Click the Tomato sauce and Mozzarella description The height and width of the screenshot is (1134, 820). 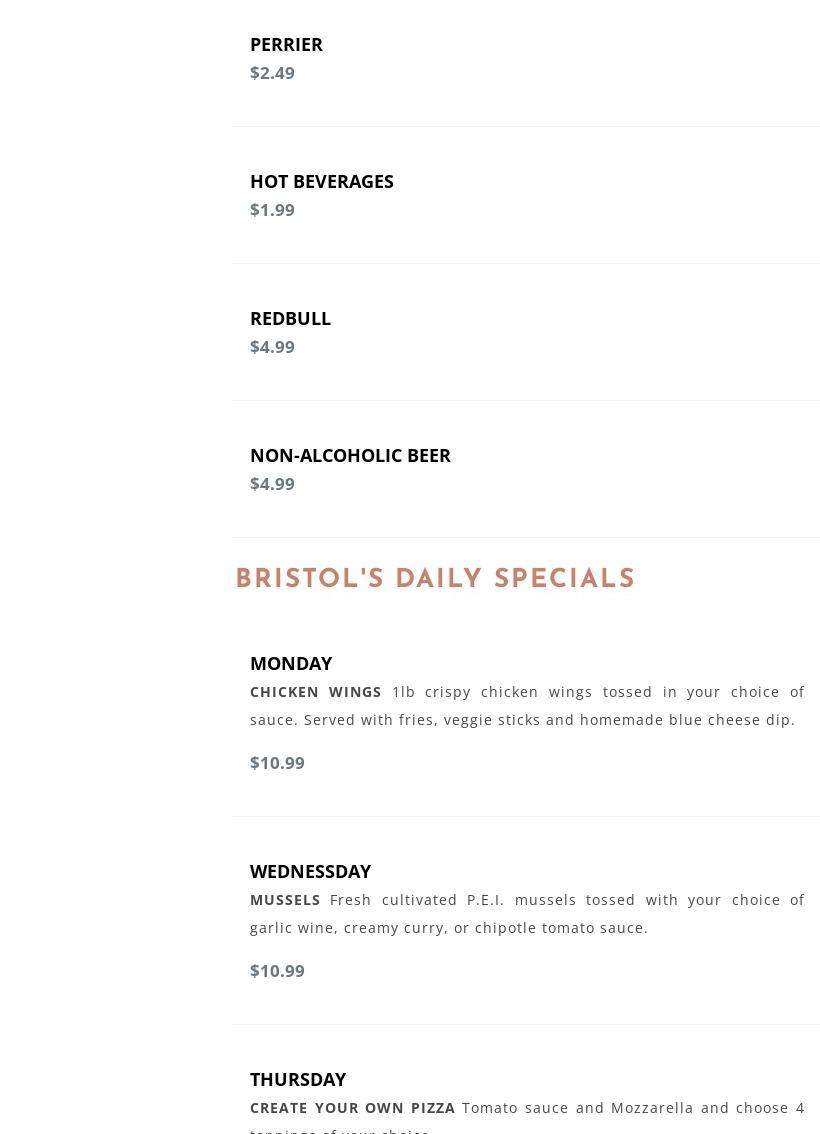pyautogui.click(x=632, y=1108)
